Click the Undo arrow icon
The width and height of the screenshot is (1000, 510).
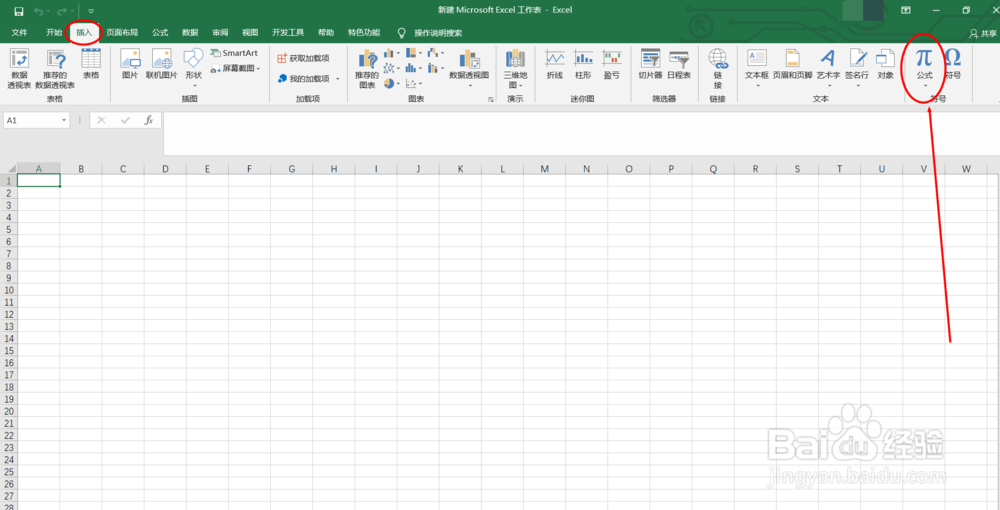(38, 11)
